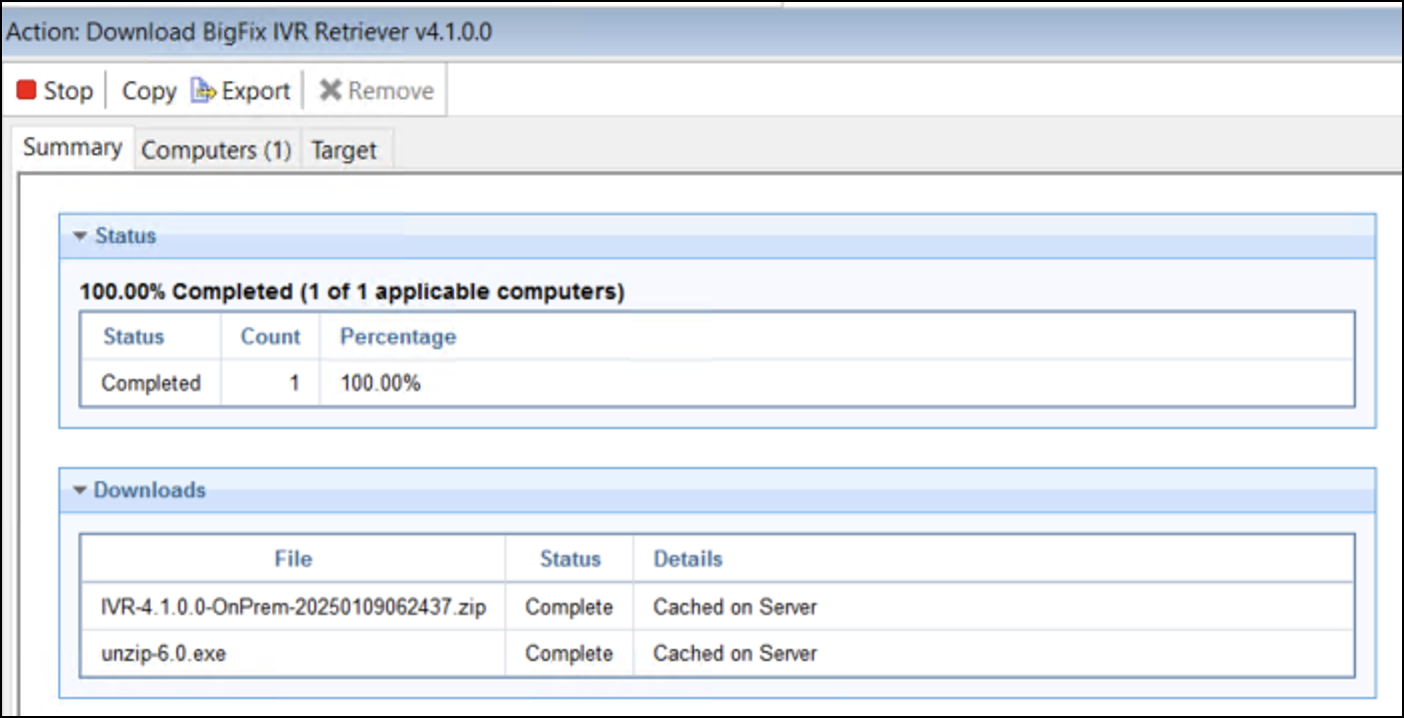Image resolution: width=1404 pixels, height=718 pixels.
Task: Click the red Stop icon
Action: [27, 90]
